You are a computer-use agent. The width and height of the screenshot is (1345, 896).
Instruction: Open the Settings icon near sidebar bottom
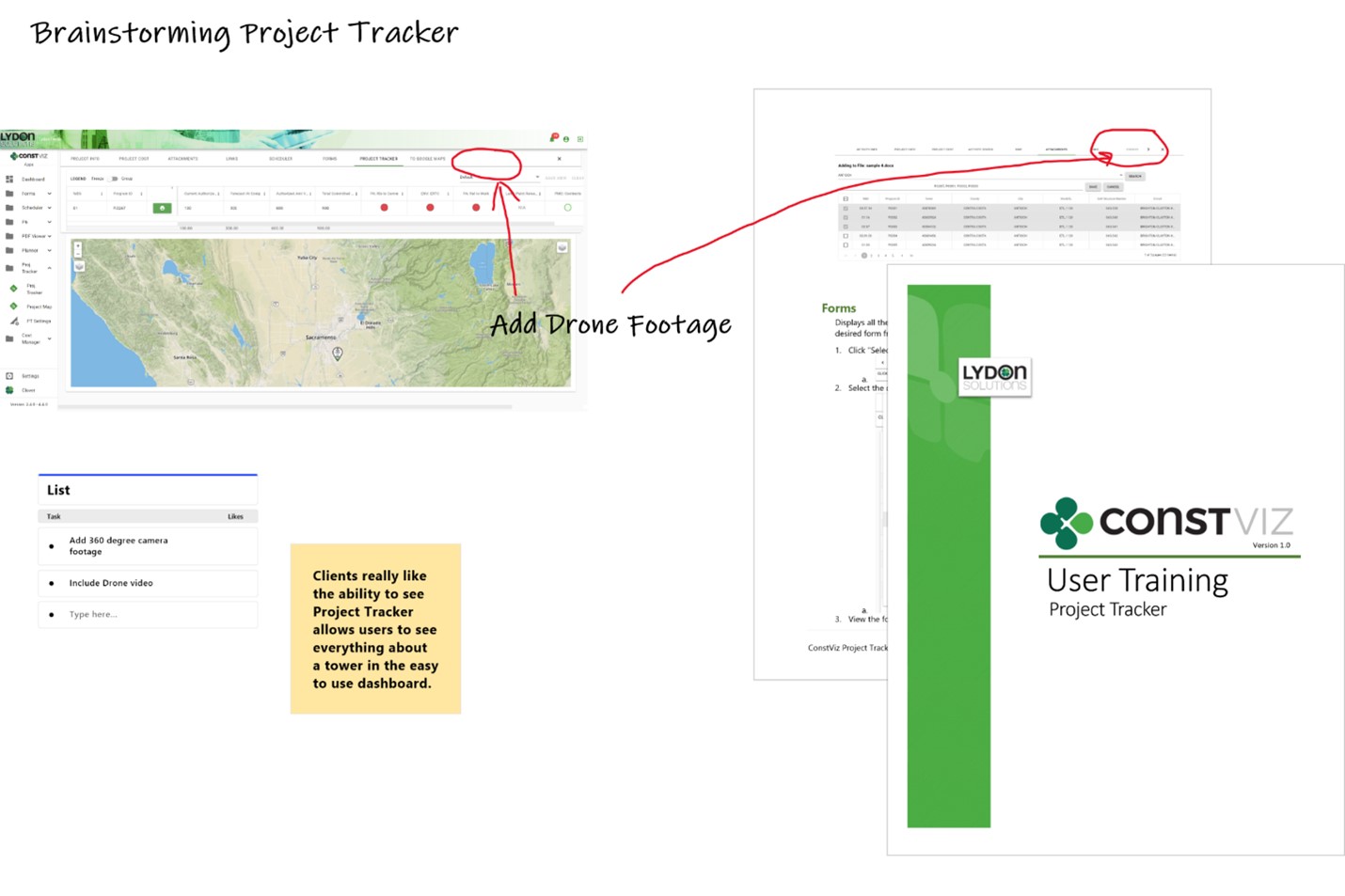(x=9, y=376)
